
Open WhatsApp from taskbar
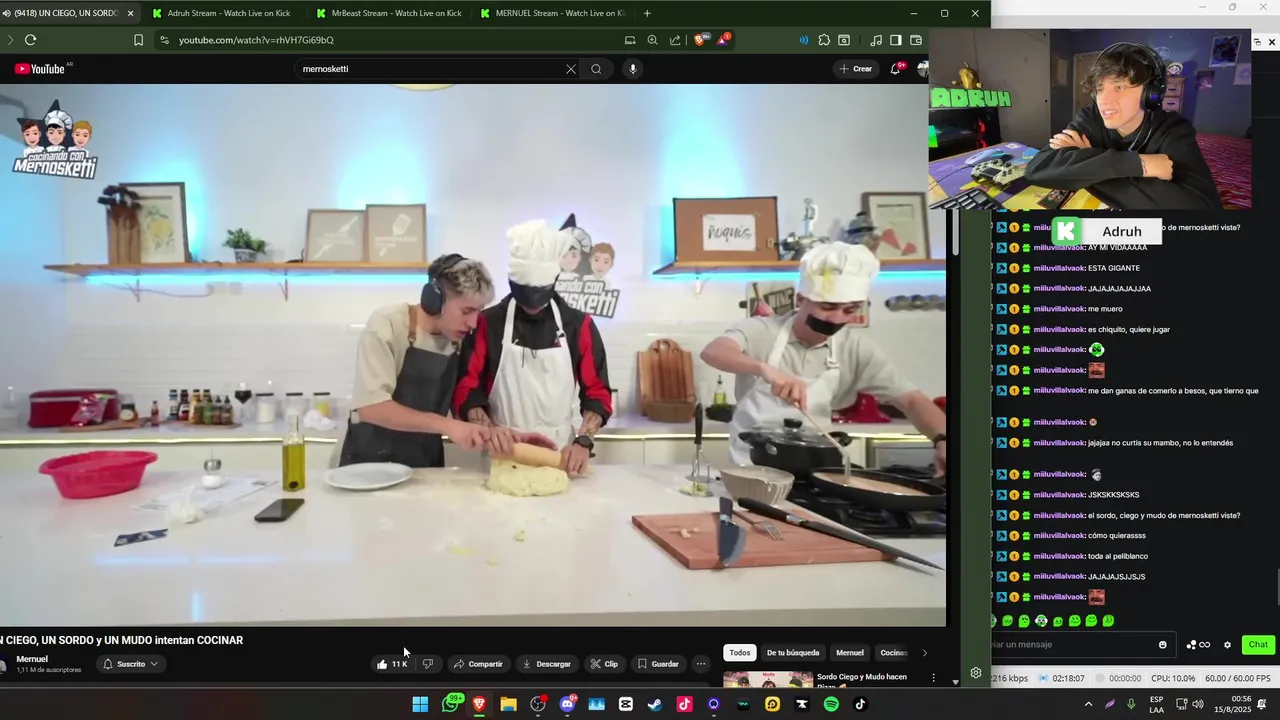pos(452,704)
